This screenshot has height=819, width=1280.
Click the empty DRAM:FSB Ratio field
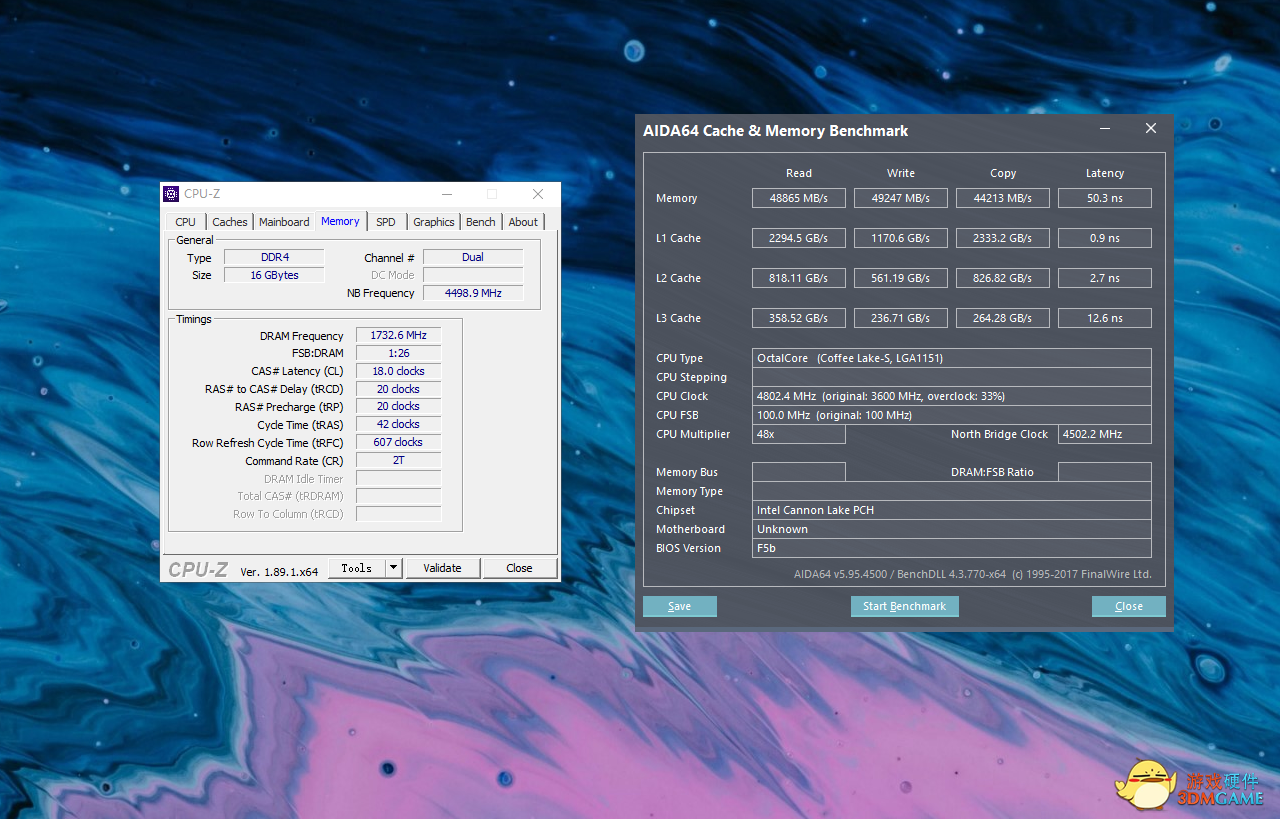click(x=1105, y=472)
